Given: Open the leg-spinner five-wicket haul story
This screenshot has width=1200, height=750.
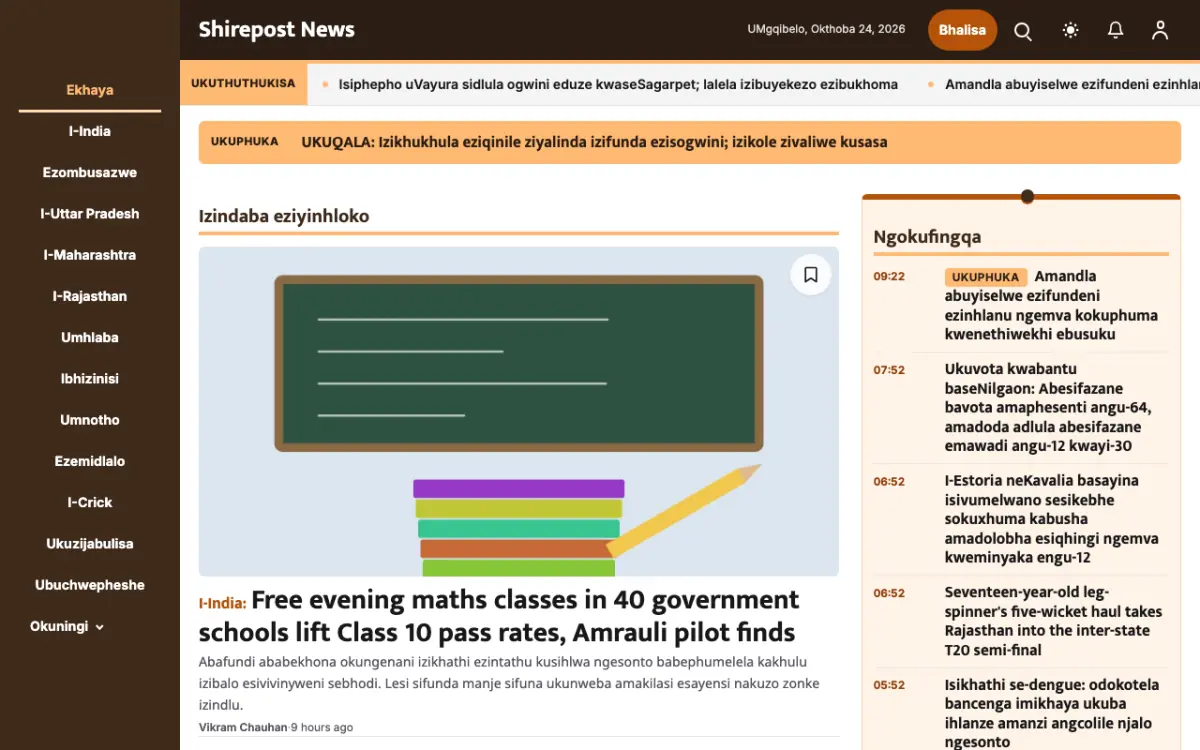Looking at the screenshot, I should point(1053,621).
